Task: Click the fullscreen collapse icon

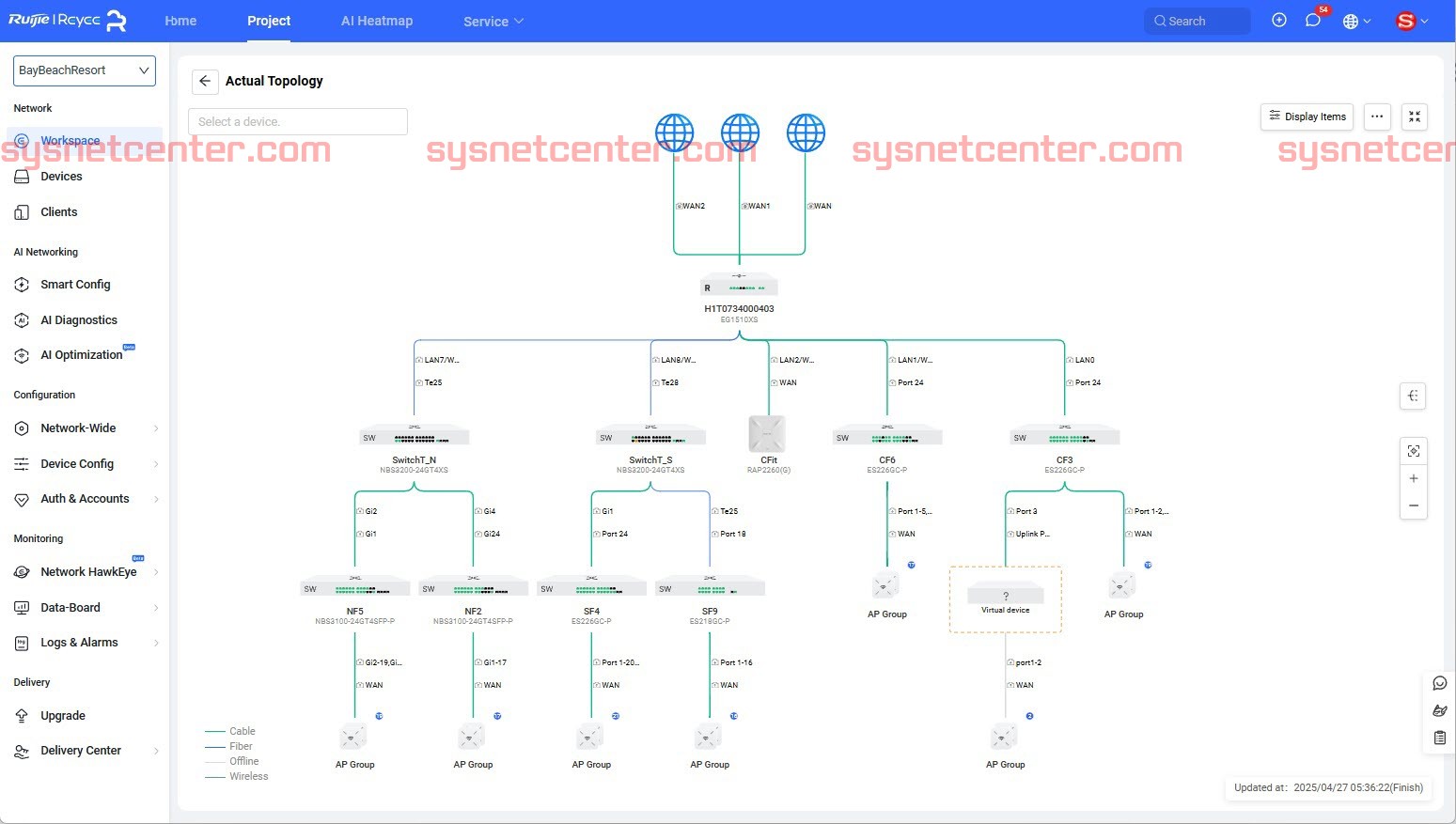Action: click(x=1415, y=117)
